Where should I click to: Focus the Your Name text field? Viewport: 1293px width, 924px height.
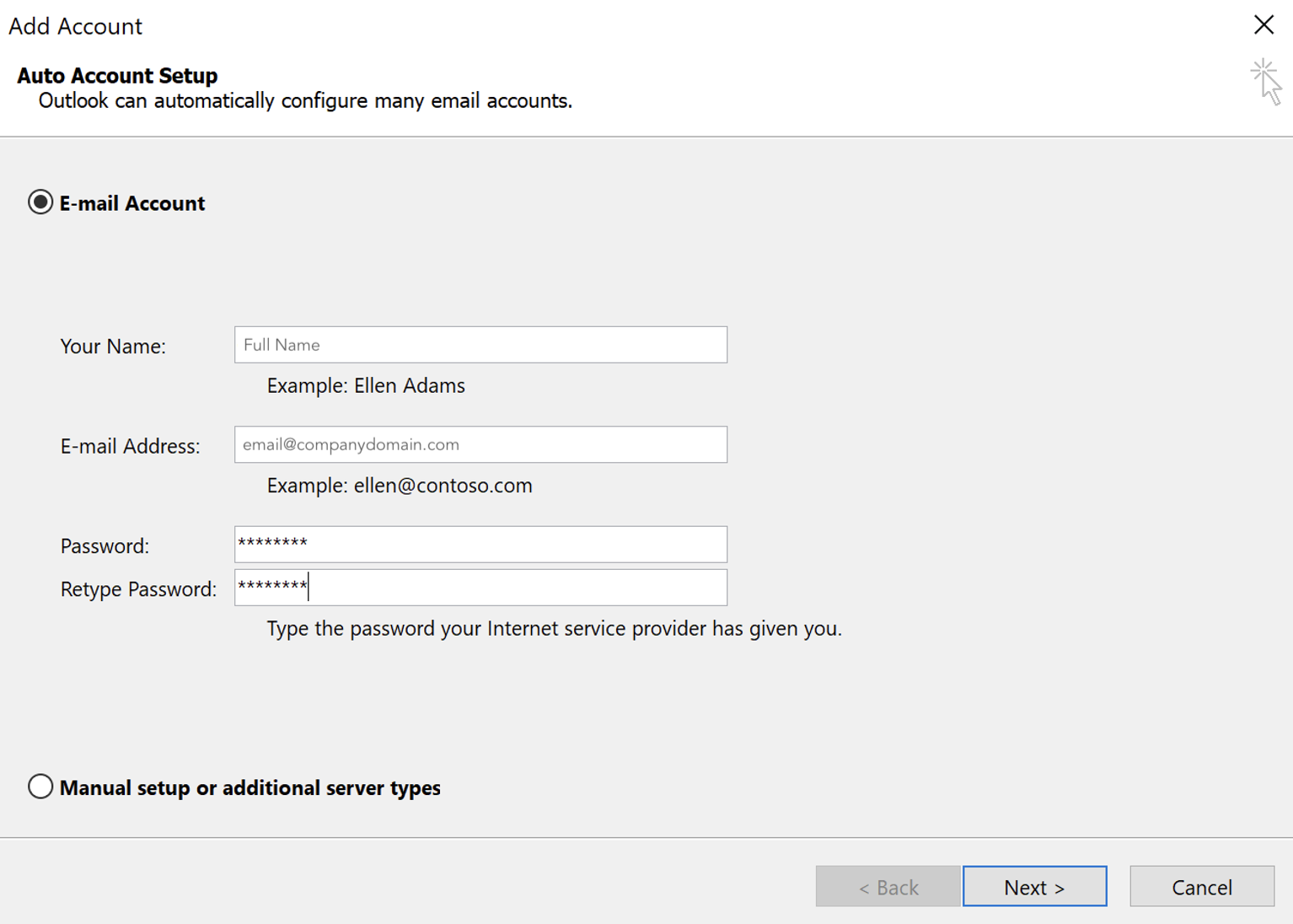point(480,345)
